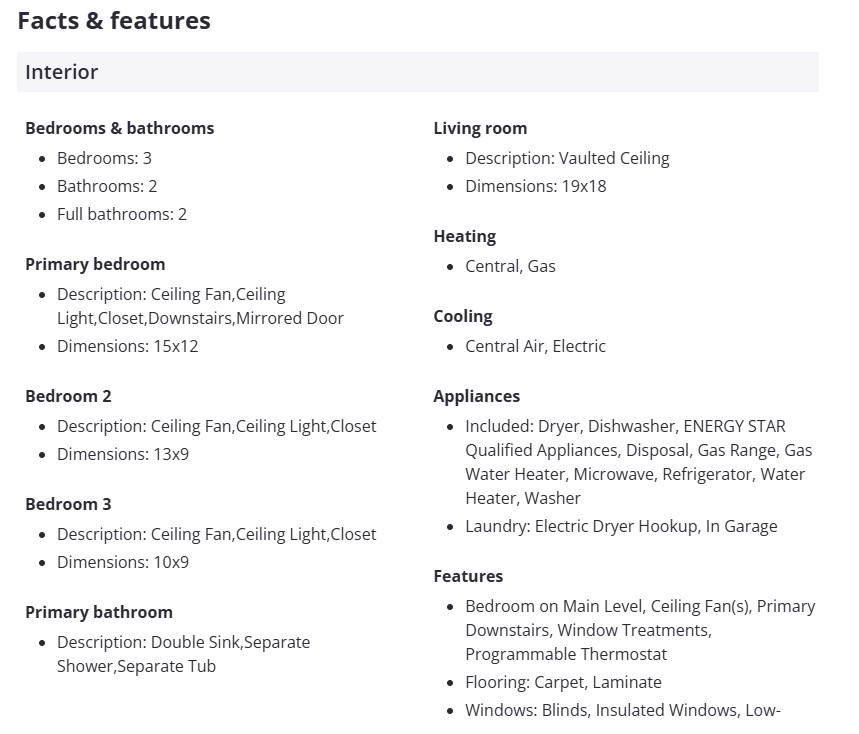Click the Bedroom 2 heading
This screenshot has height=734, width=859.
68,396
